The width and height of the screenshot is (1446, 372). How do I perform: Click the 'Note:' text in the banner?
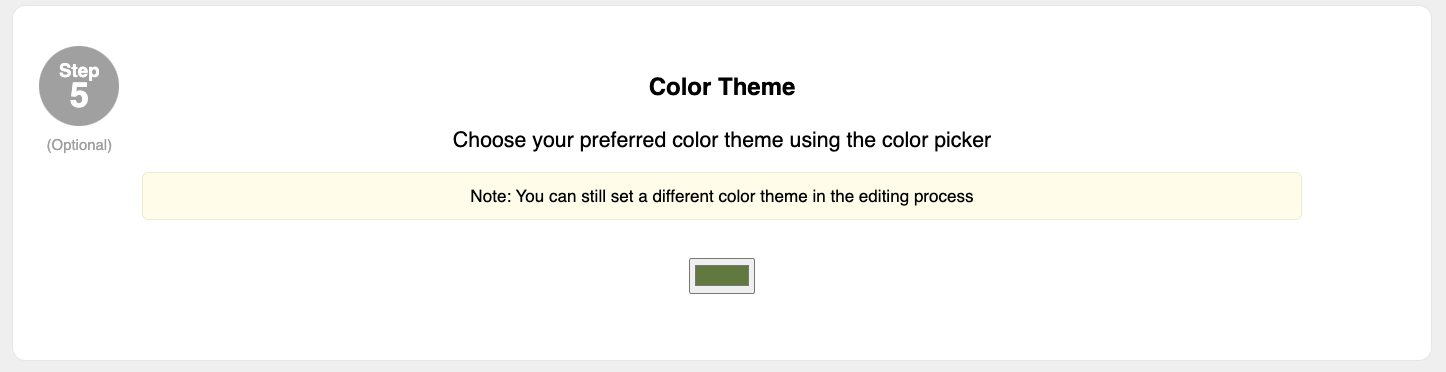pyautogui.click(x=490, y=197)
